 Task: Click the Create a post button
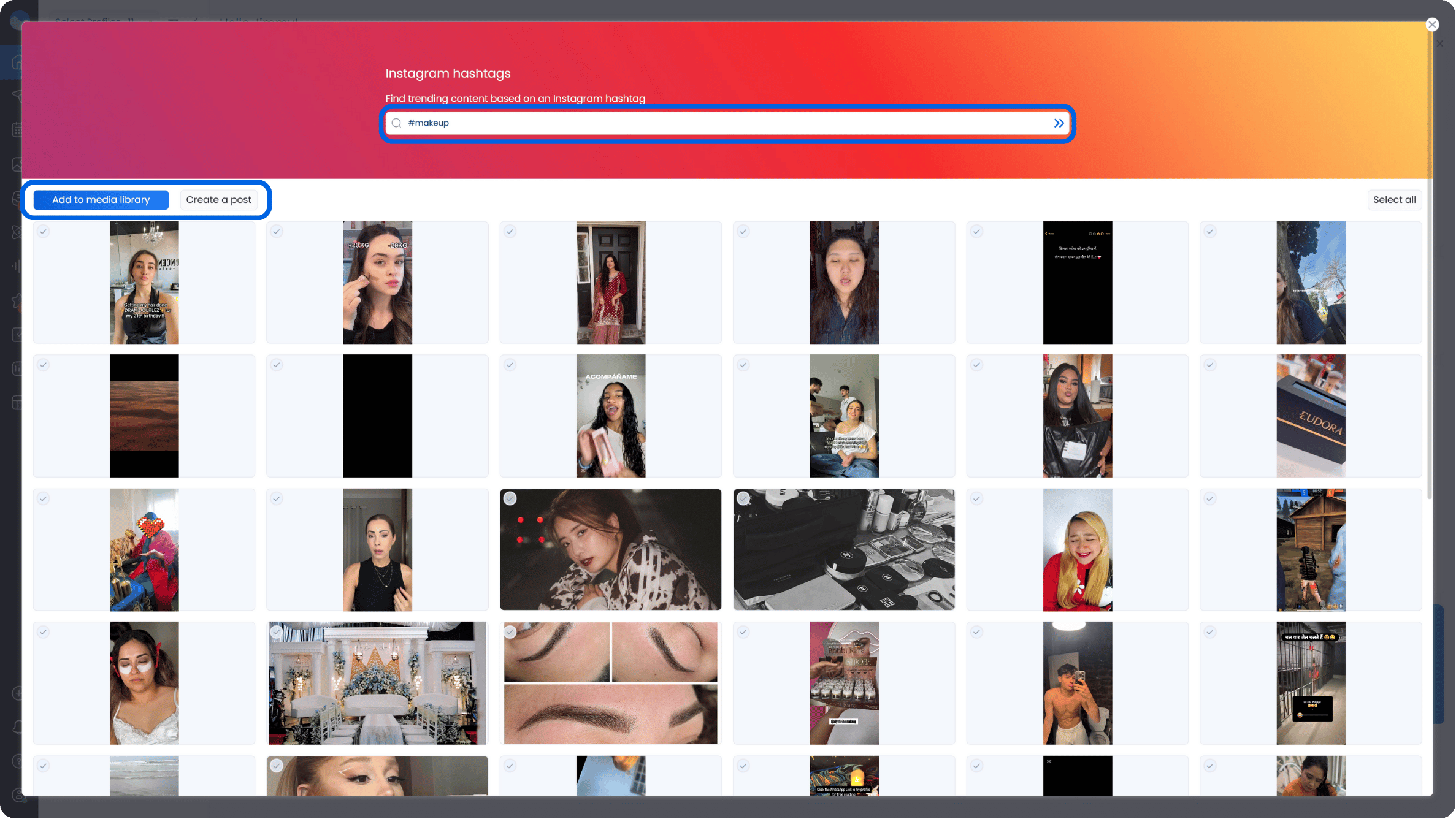tap(219, 199)
